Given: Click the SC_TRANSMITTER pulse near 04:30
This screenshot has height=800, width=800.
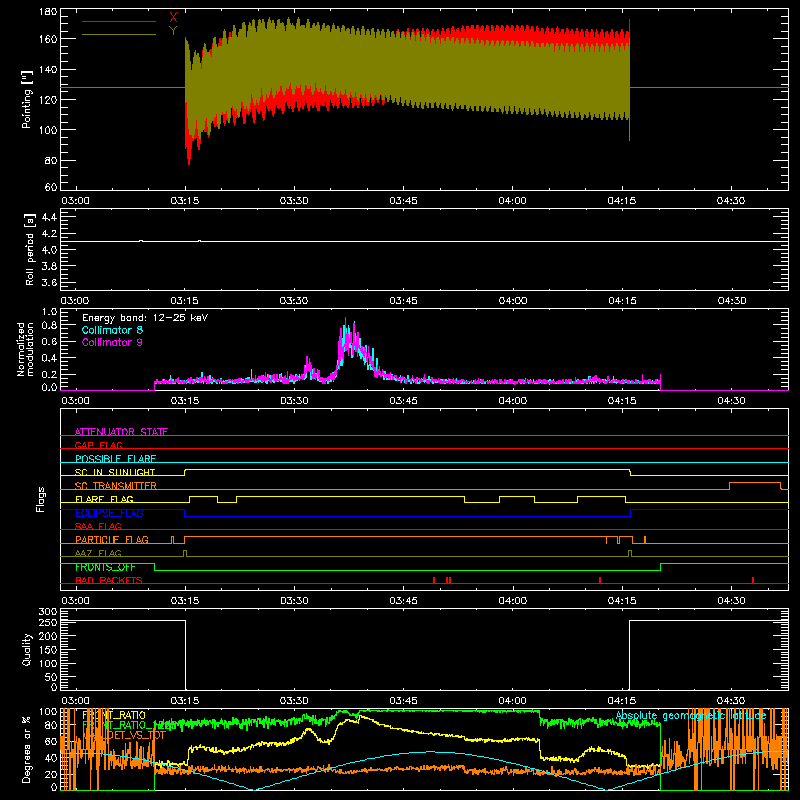Looking at the screenshot, I should [x=755, y=486].
